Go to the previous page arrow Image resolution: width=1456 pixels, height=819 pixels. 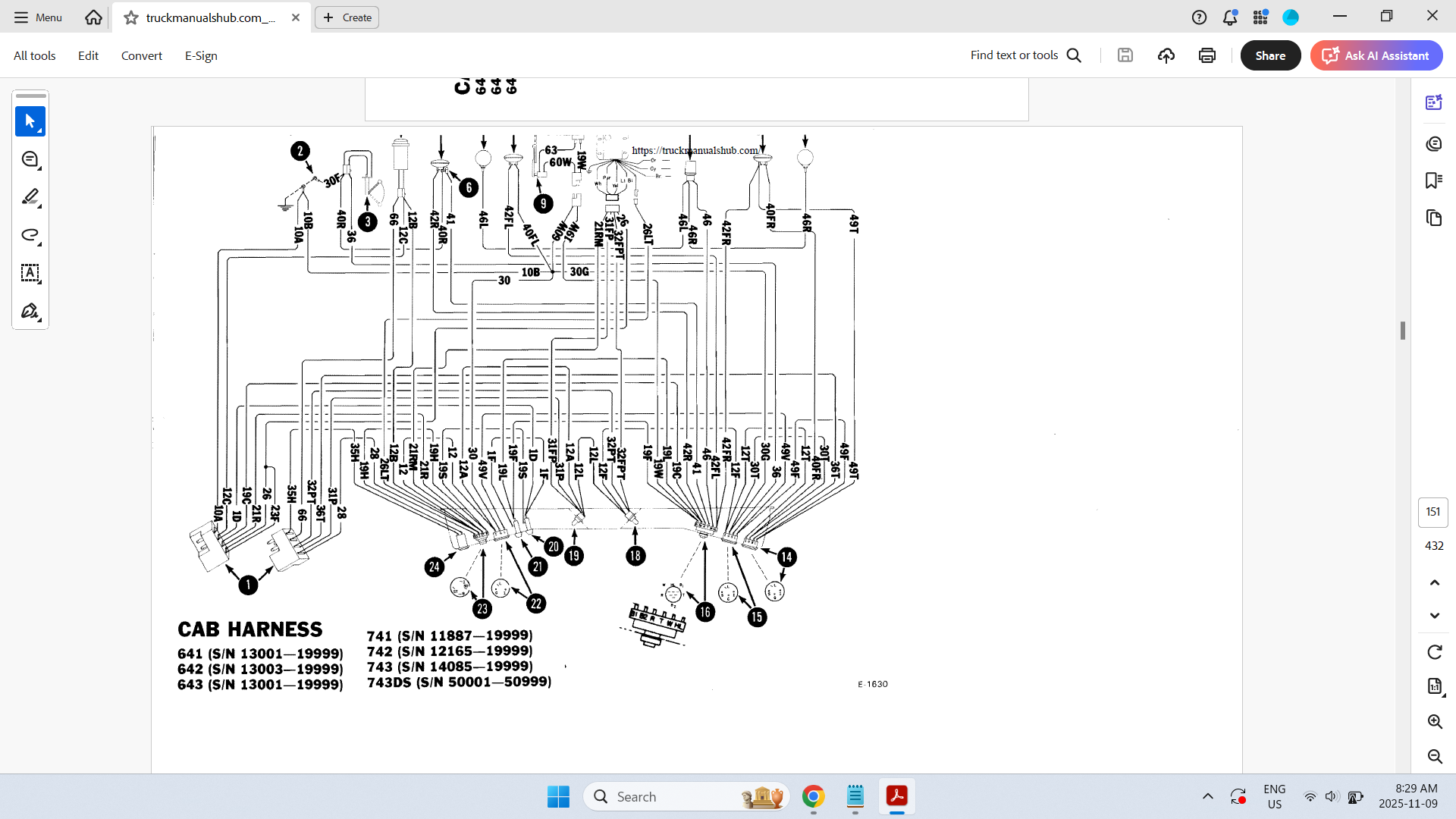pos(1434,582)
